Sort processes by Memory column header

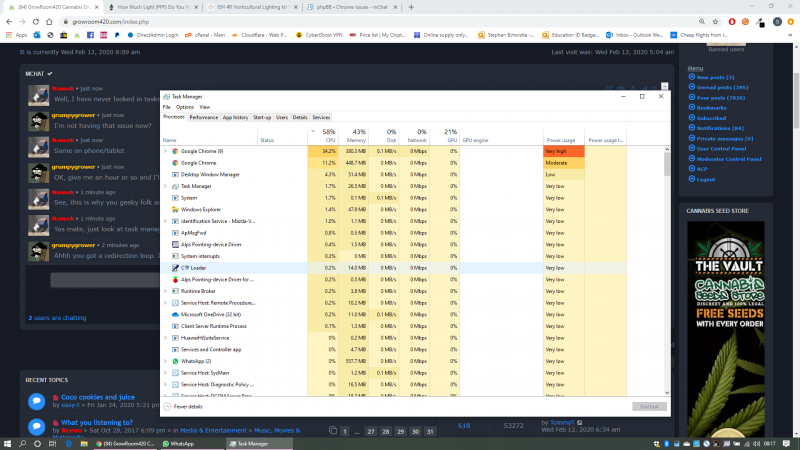[358, 136]
